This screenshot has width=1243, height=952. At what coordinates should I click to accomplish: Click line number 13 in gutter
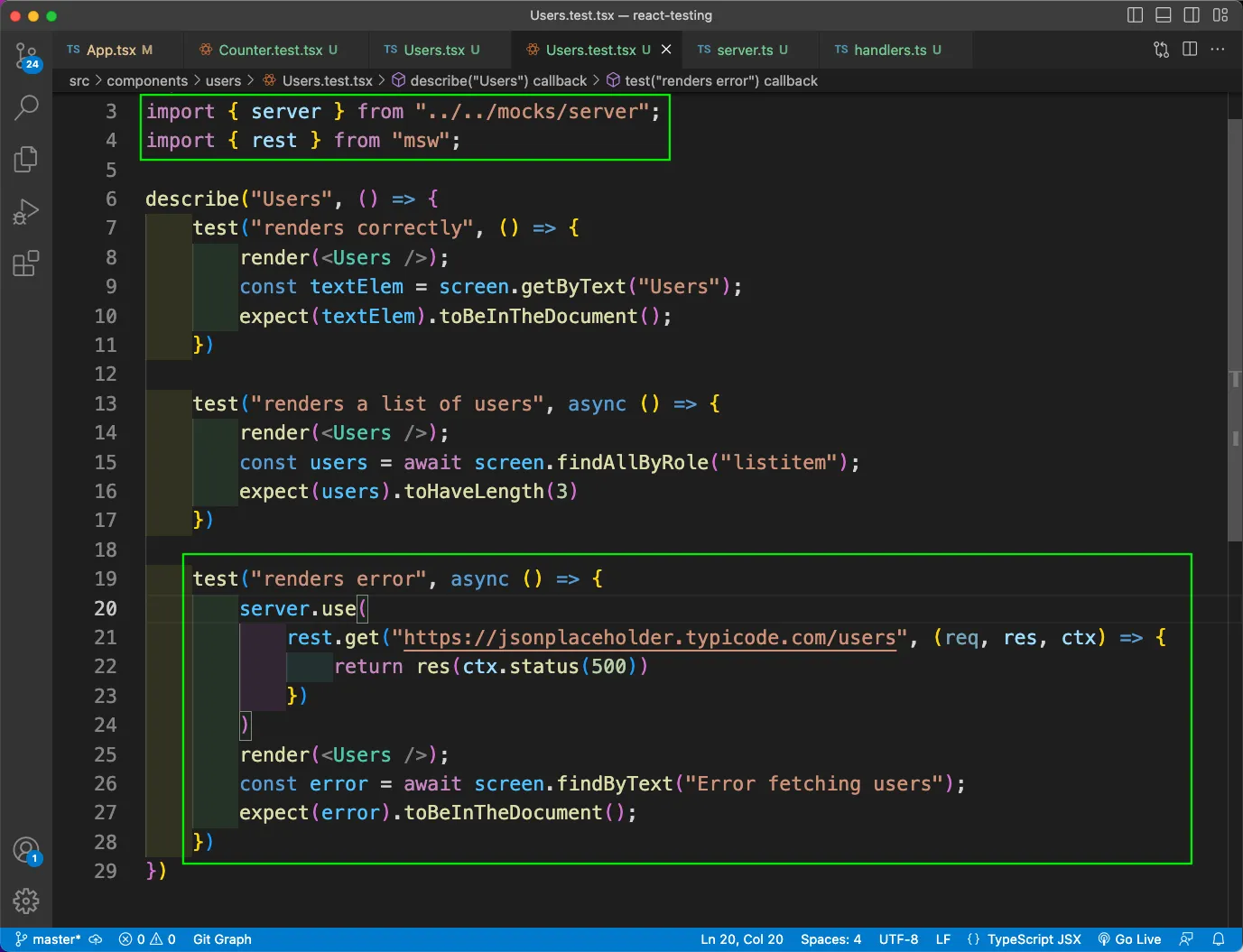(106, 403)
